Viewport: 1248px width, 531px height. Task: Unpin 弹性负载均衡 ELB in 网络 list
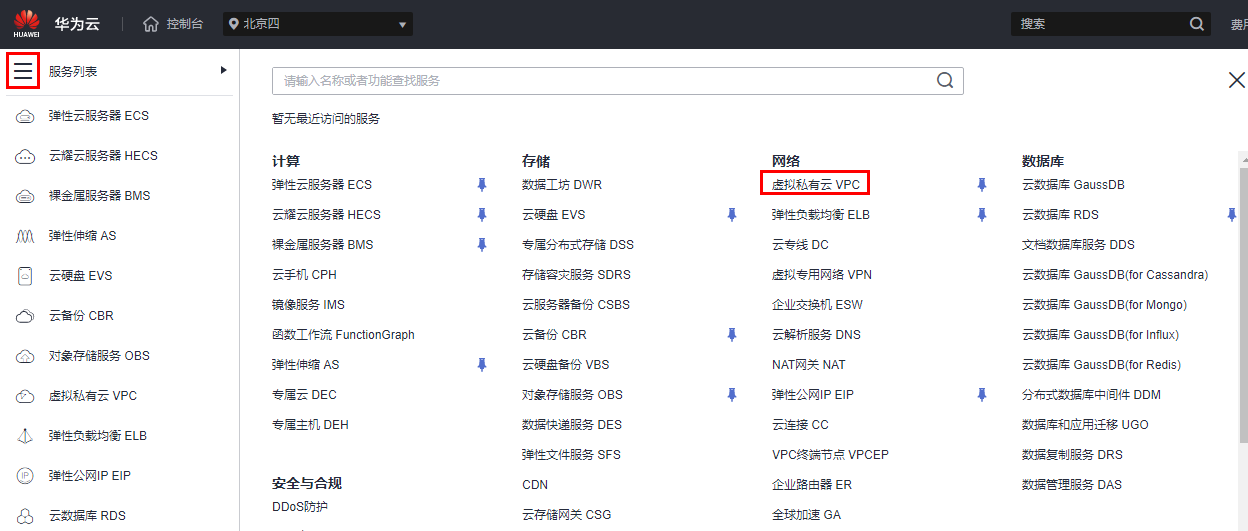[982, 215]
